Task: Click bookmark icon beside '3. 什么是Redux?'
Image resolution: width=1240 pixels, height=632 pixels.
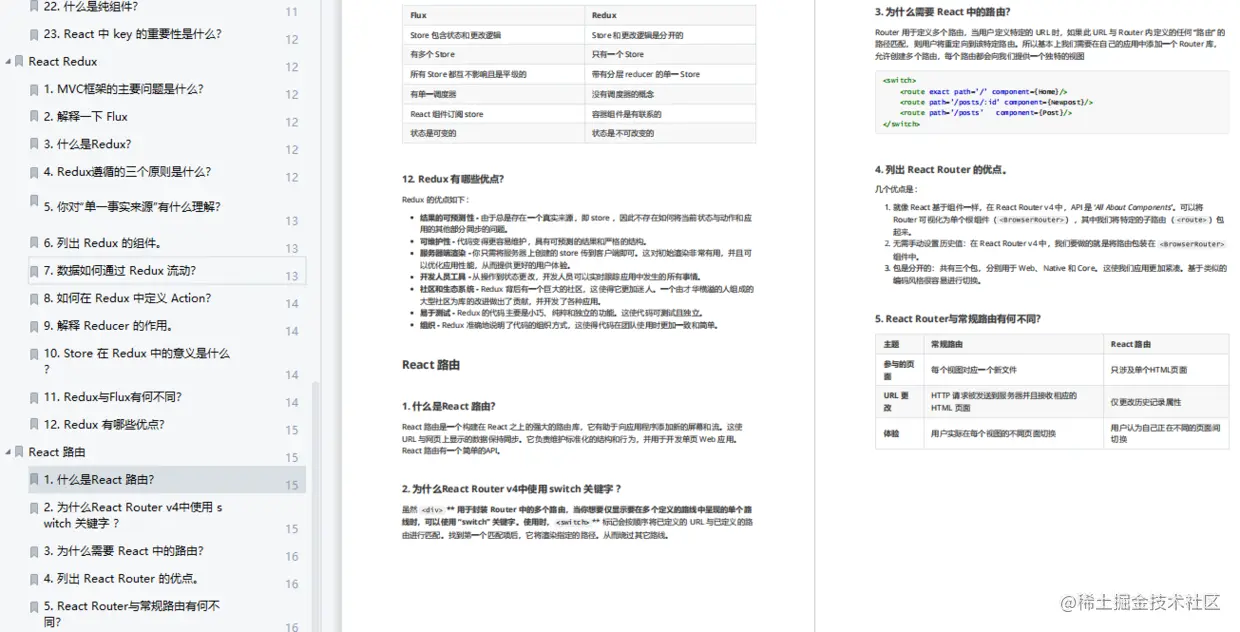Action: [x=35, y=144]
